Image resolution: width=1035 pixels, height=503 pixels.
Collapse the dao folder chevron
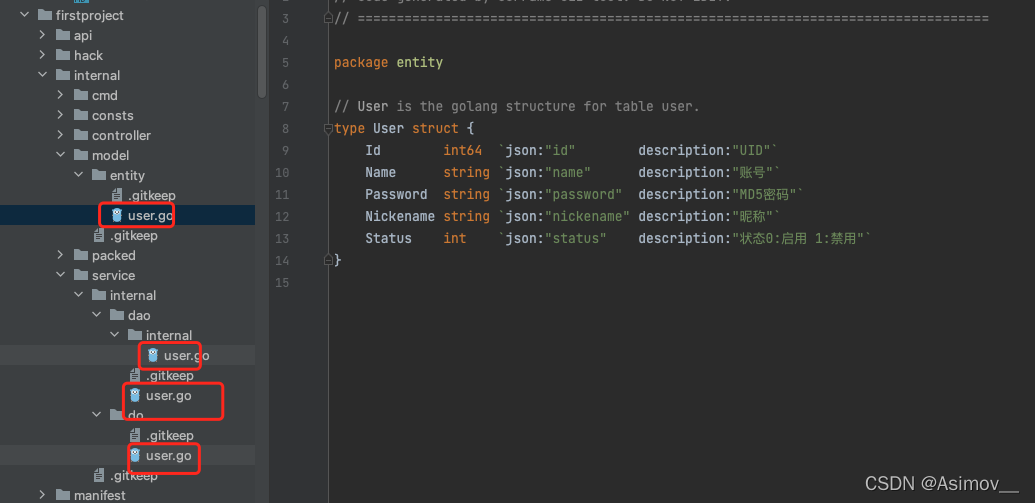pos(96,315)
